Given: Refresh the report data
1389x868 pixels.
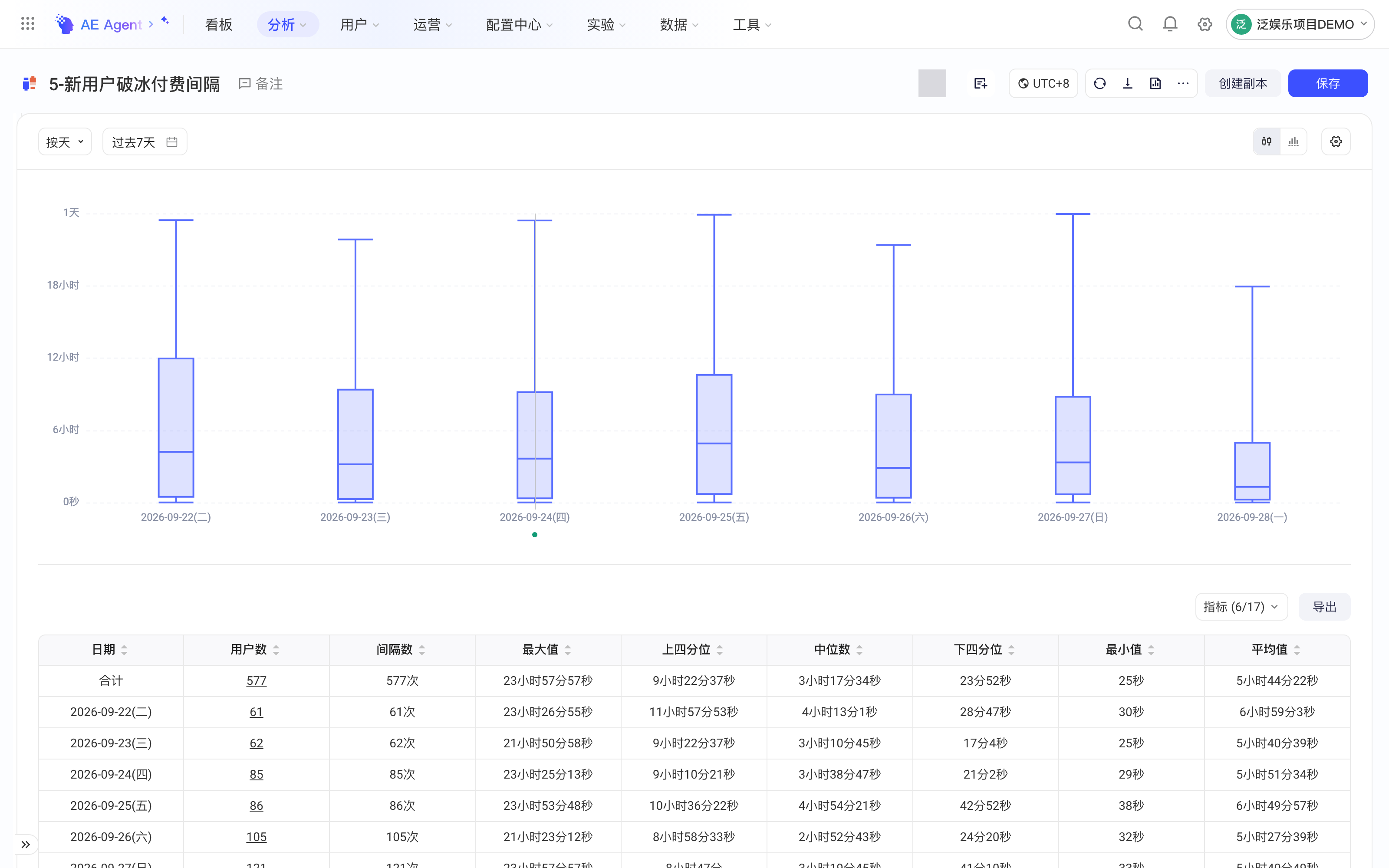Looking at the screenshot, I should tap(1100, 83).
